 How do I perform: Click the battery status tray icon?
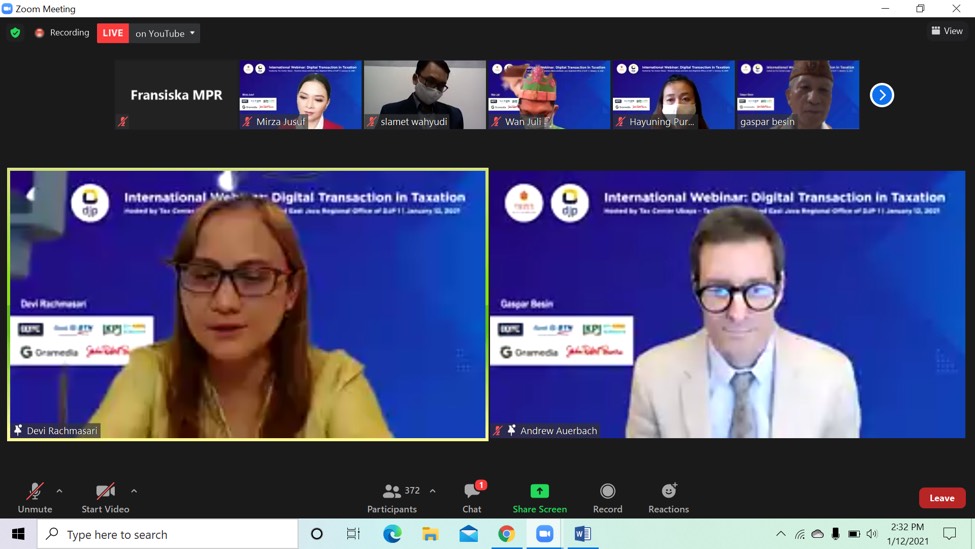click(x=854, y=534)
